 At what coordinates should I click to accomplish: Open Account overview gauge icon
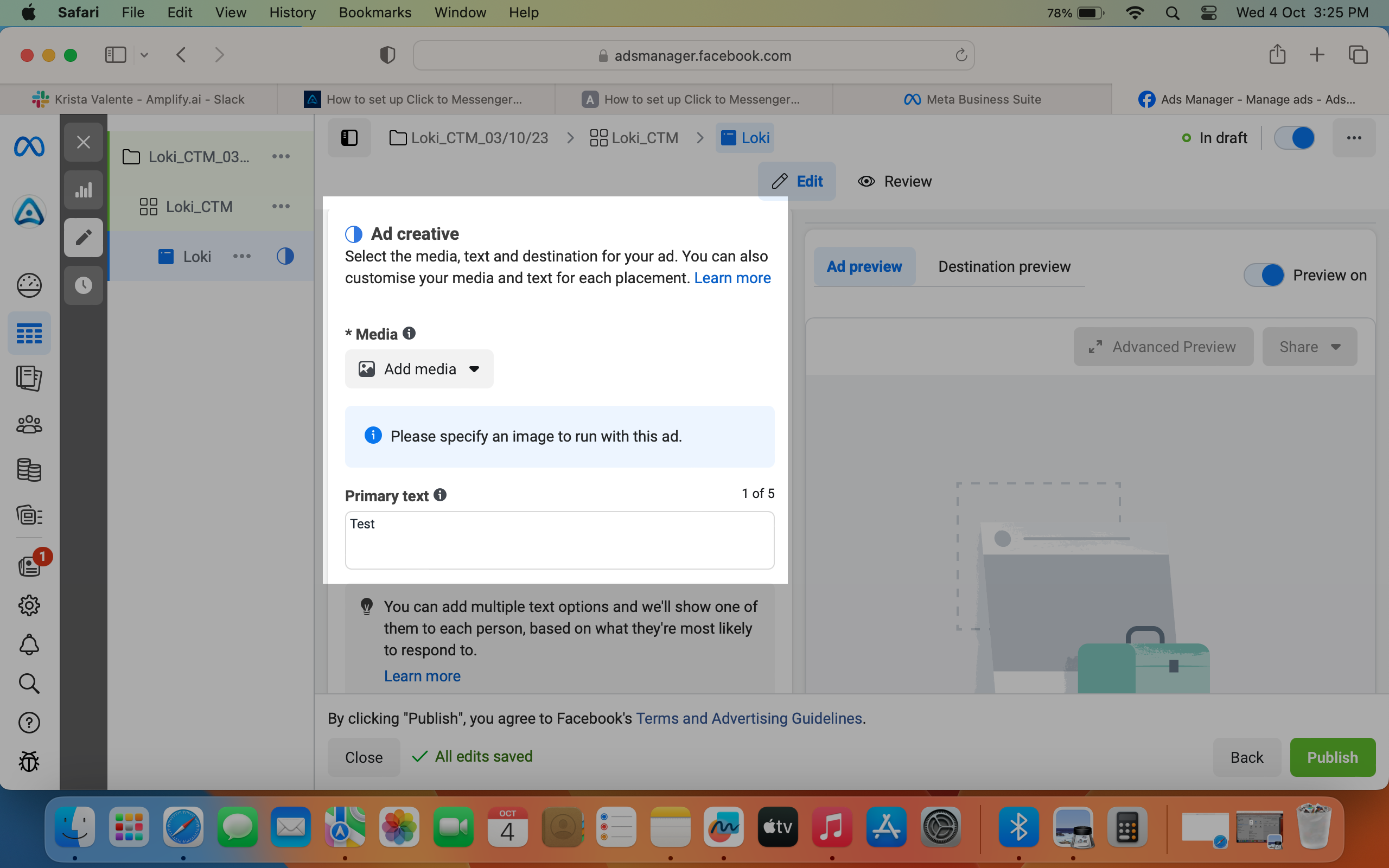coord(29,285)
